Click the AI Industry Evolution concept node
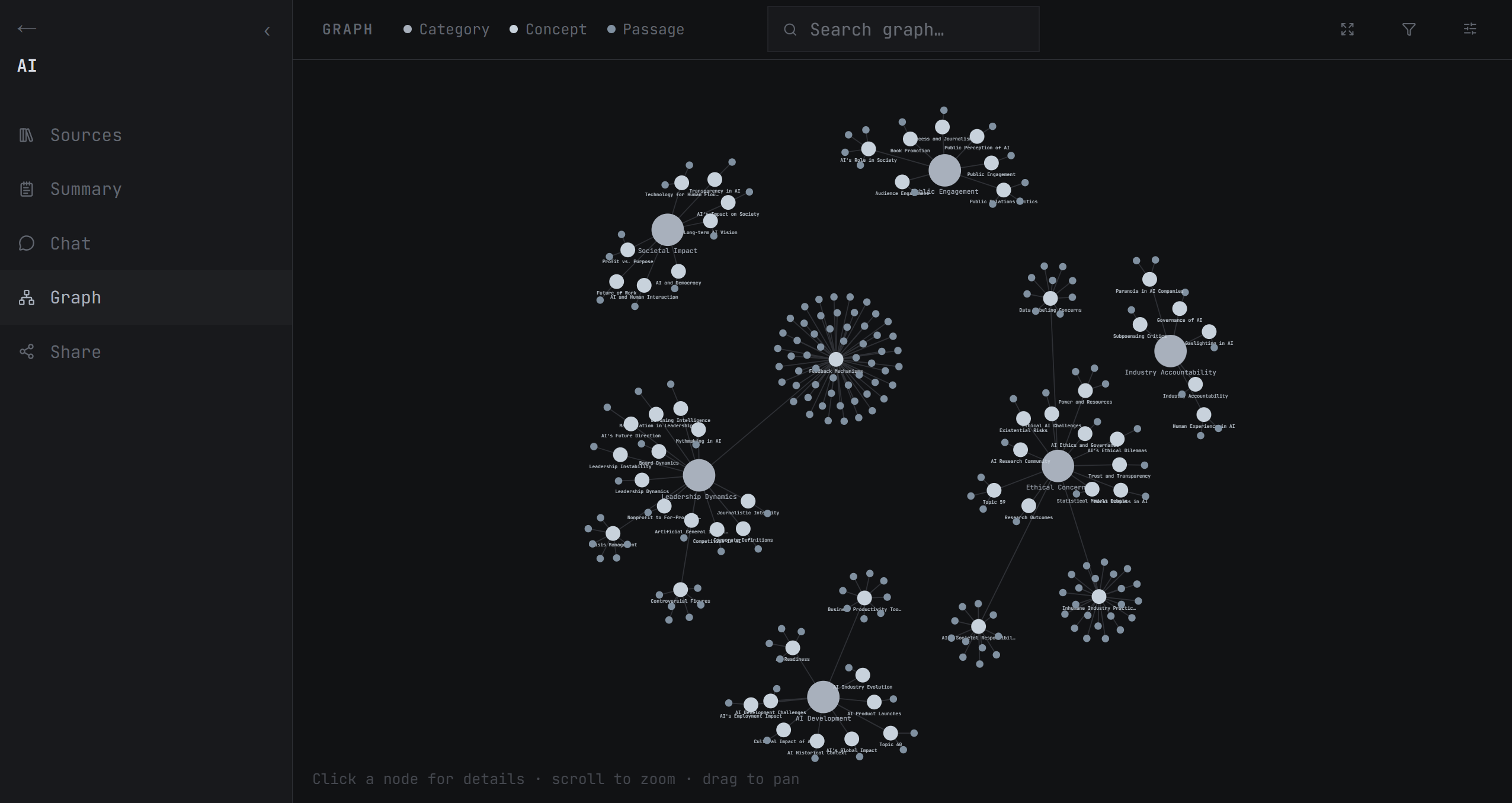The width and height of the screenshot is (1512, 803). [x=863, y=675]
